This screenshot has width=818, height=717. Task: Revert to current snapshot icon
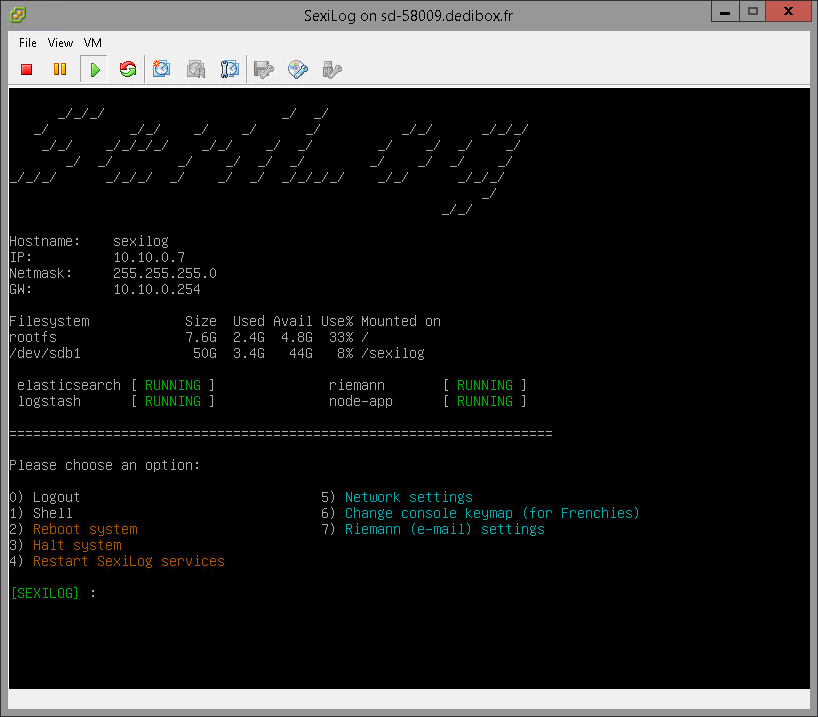pyautogui.click(x=196, y=69)
